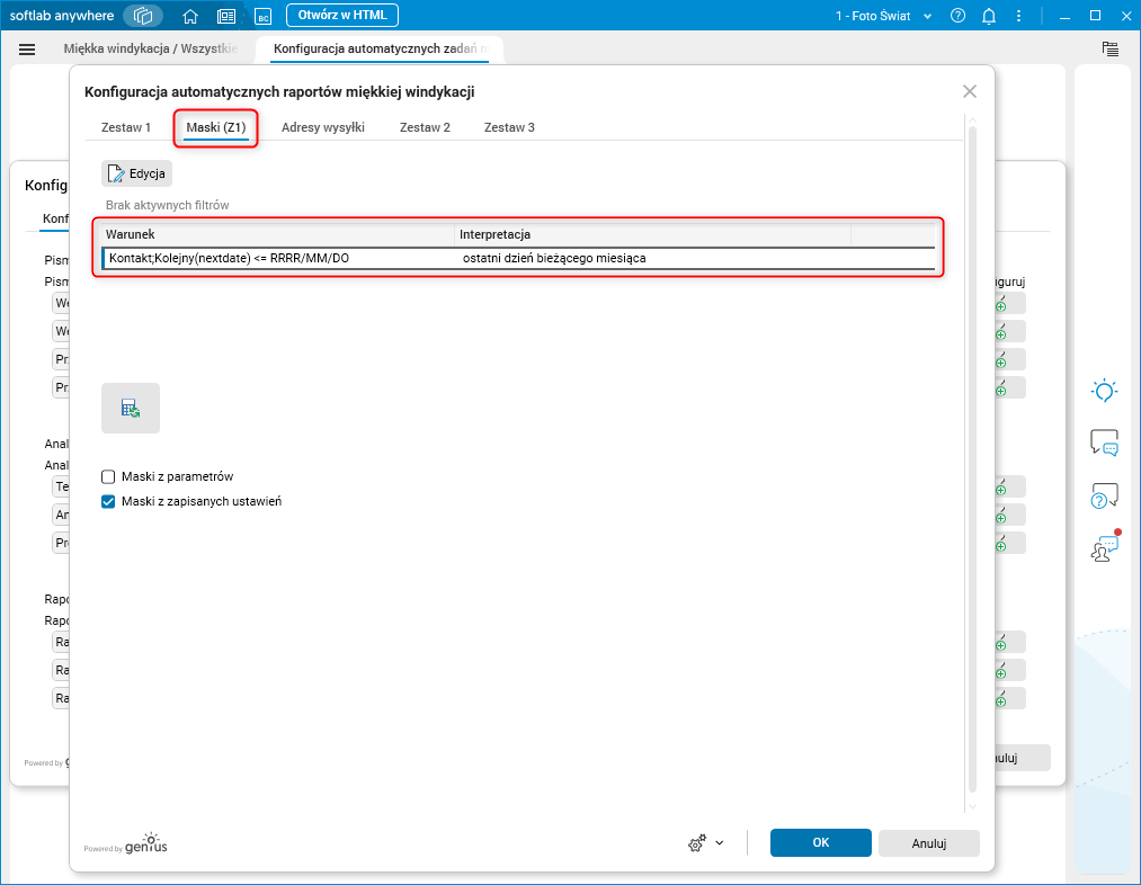Go to the Home icon

[x=190, y=16]
